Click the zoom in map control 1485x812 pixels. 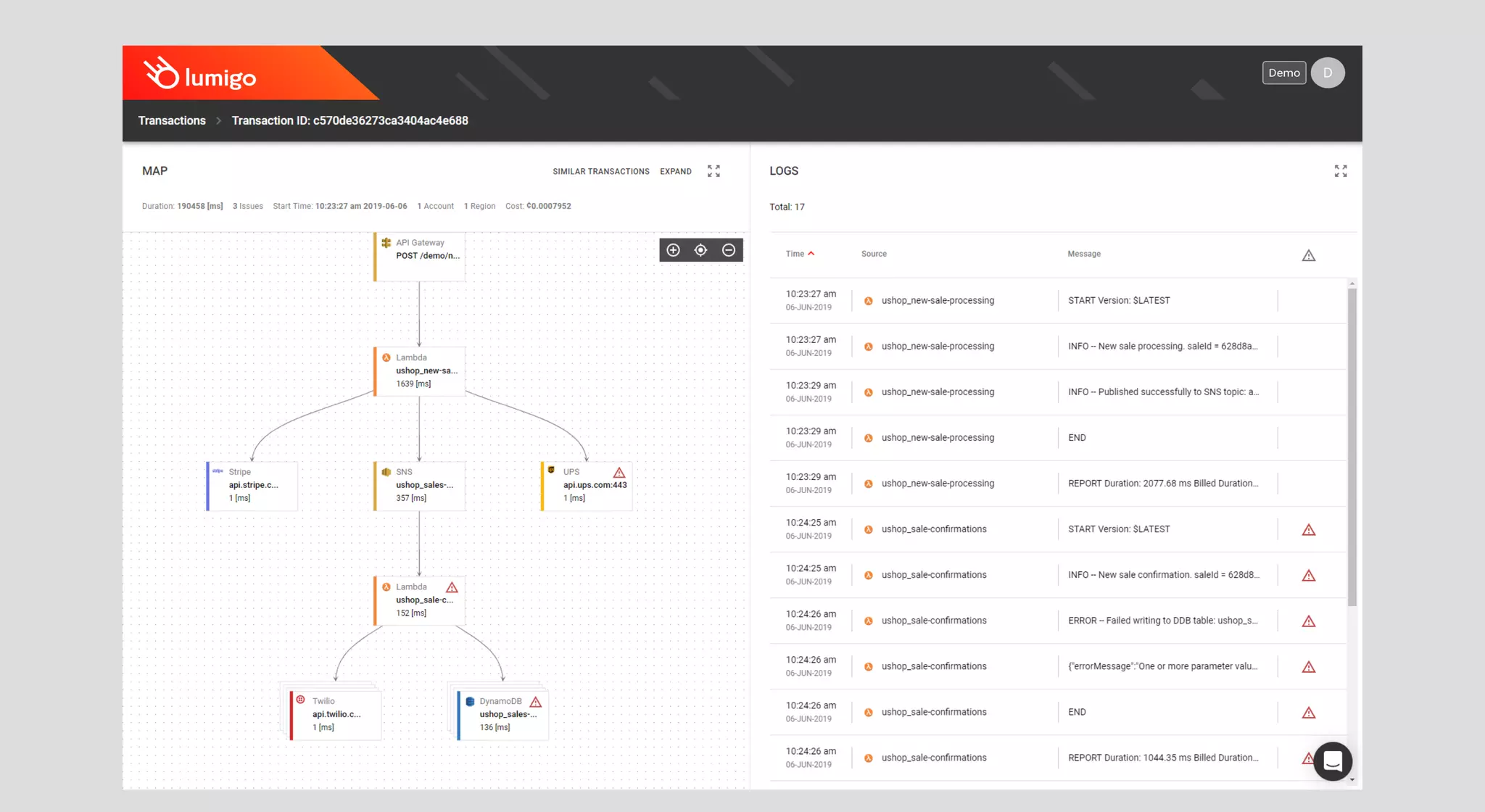(x=673, y=250)
